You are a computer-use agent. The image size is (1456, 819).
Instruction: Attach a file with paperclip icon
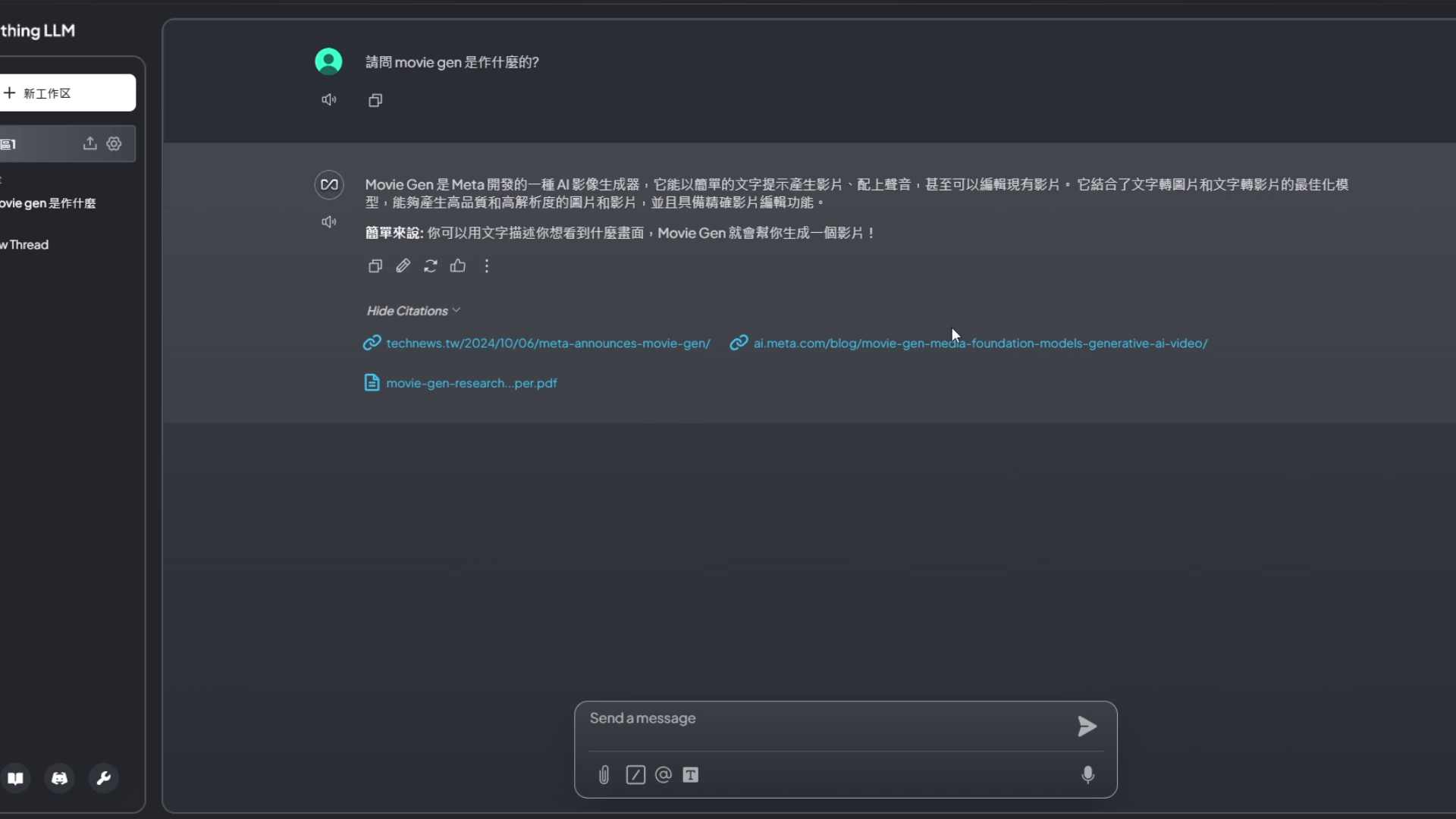click(604, 775)
